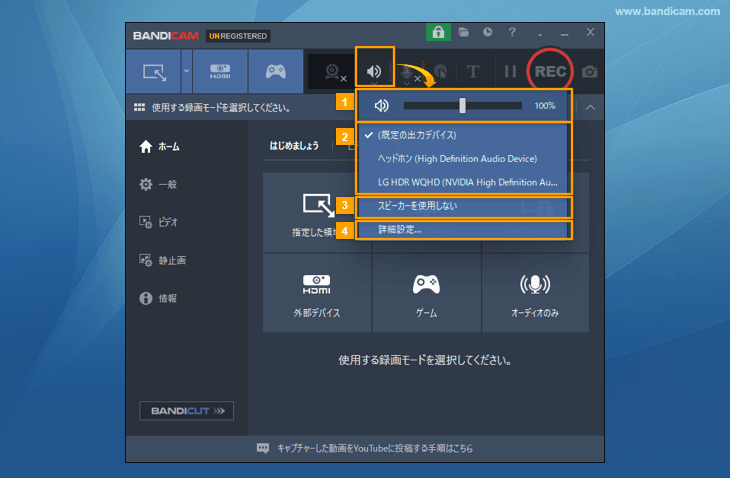The image size is (730, 478).
Task: Click the 外部デバイス HDMI tile
Action: [317, 293]
